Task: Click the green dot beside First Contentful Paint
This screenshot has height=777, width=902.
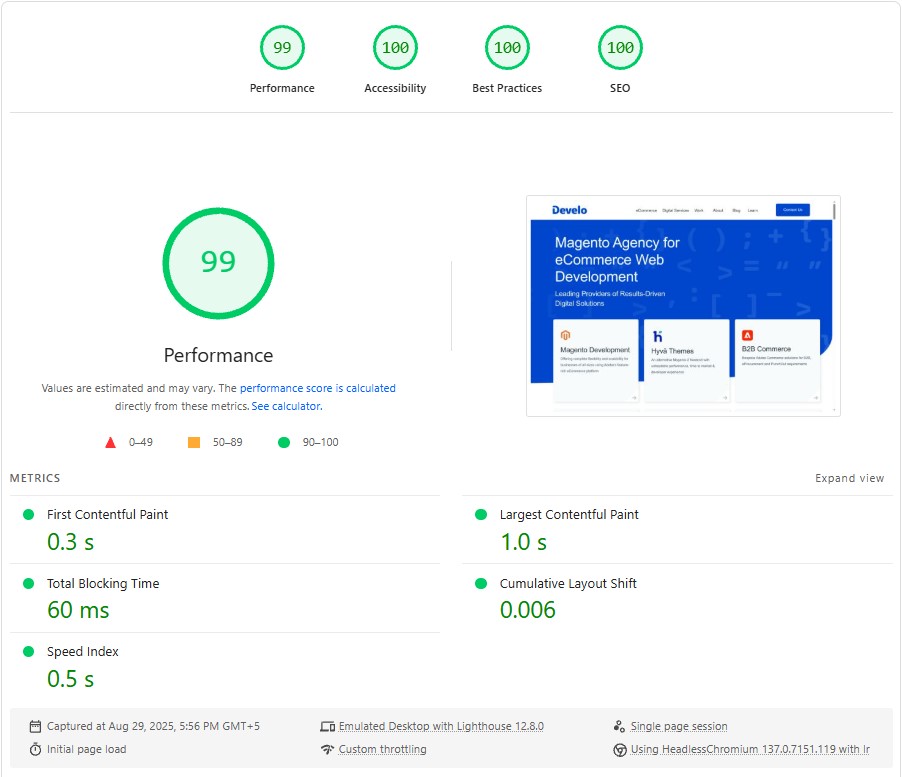Action: click(27, 514)
